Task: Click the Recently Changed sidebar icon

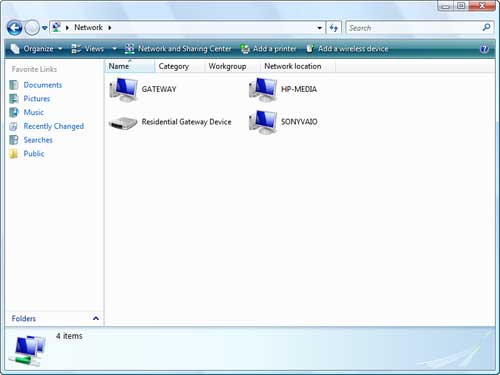Action: 14,126
